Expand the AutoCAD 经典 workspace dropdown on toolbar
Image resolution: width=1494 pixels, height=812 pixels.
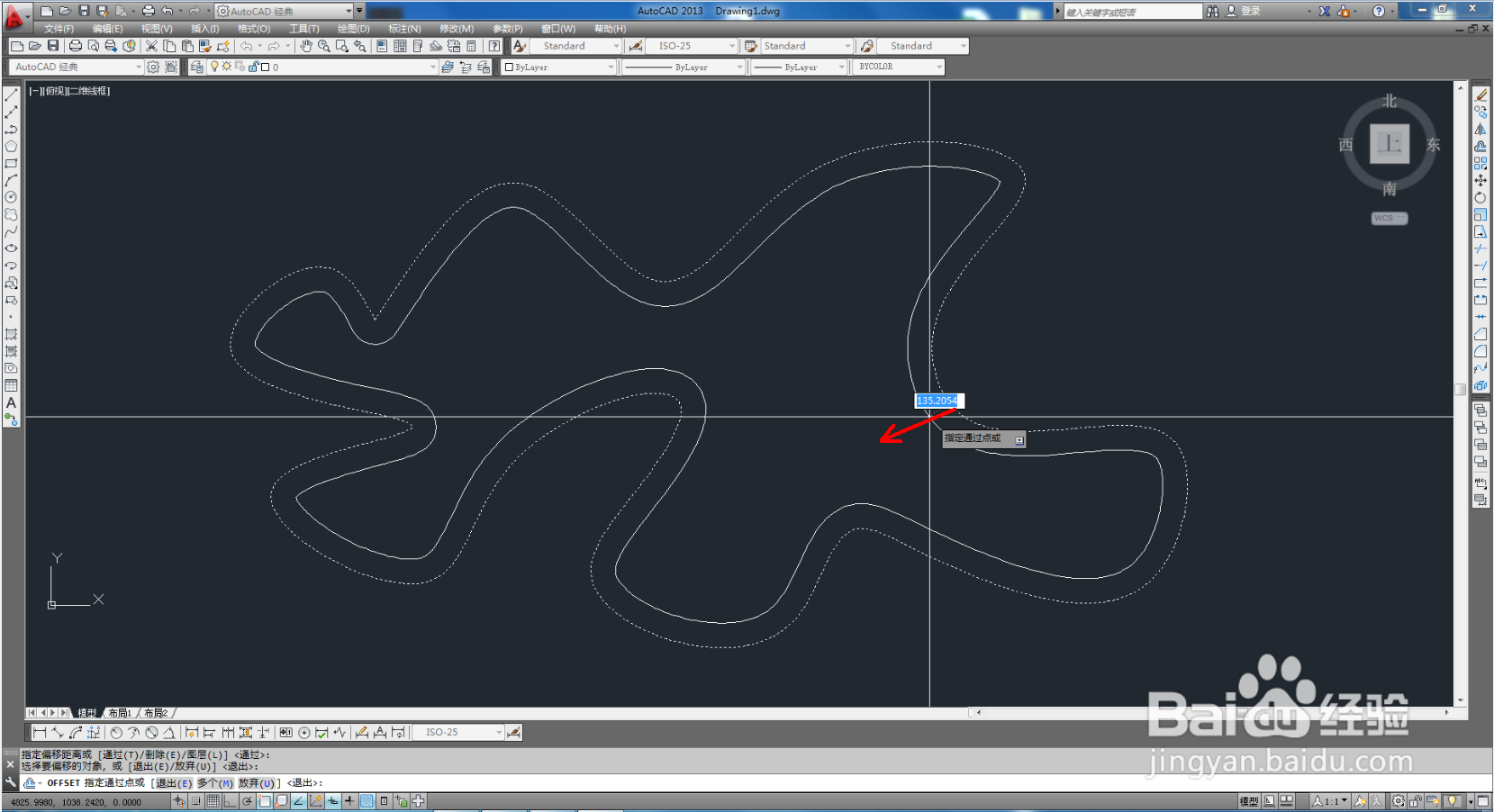[x=139, y=67]
